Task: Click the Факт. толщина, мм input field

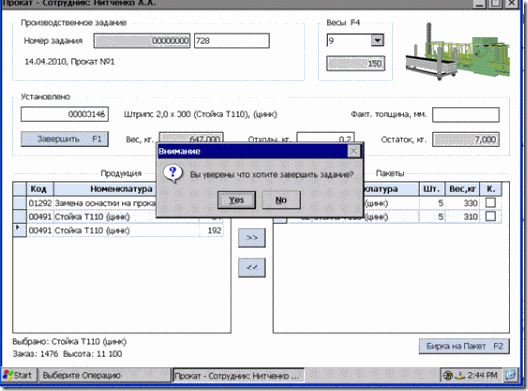Action: pos(466,115)
